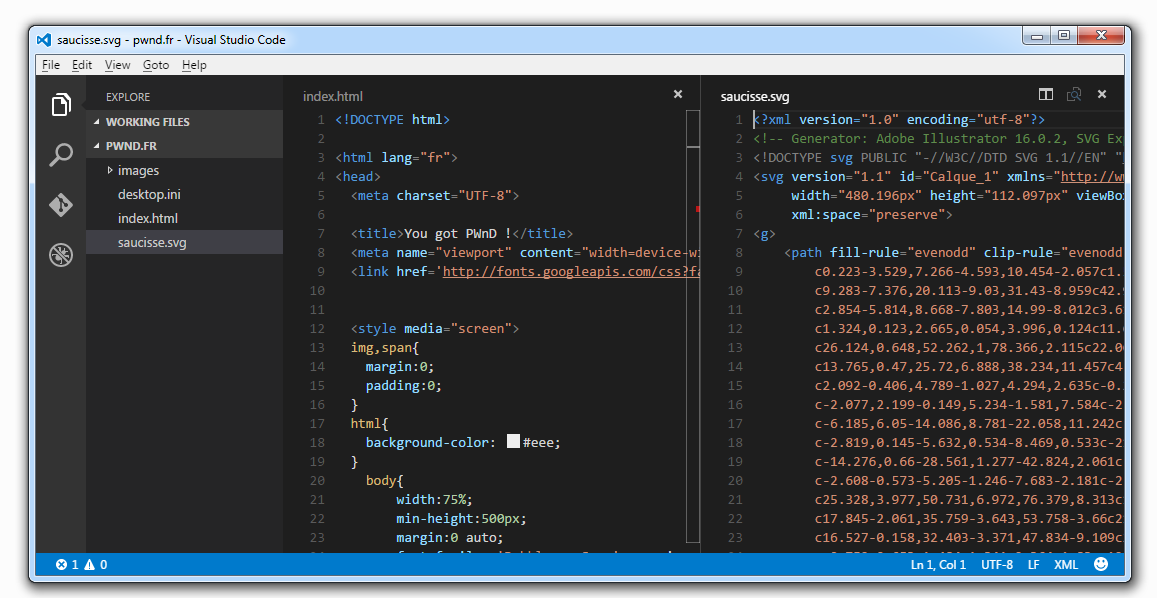Open the Search view icon
Image resolution: width=1157 pixels, height=598 pixels.
coord(61,155)
